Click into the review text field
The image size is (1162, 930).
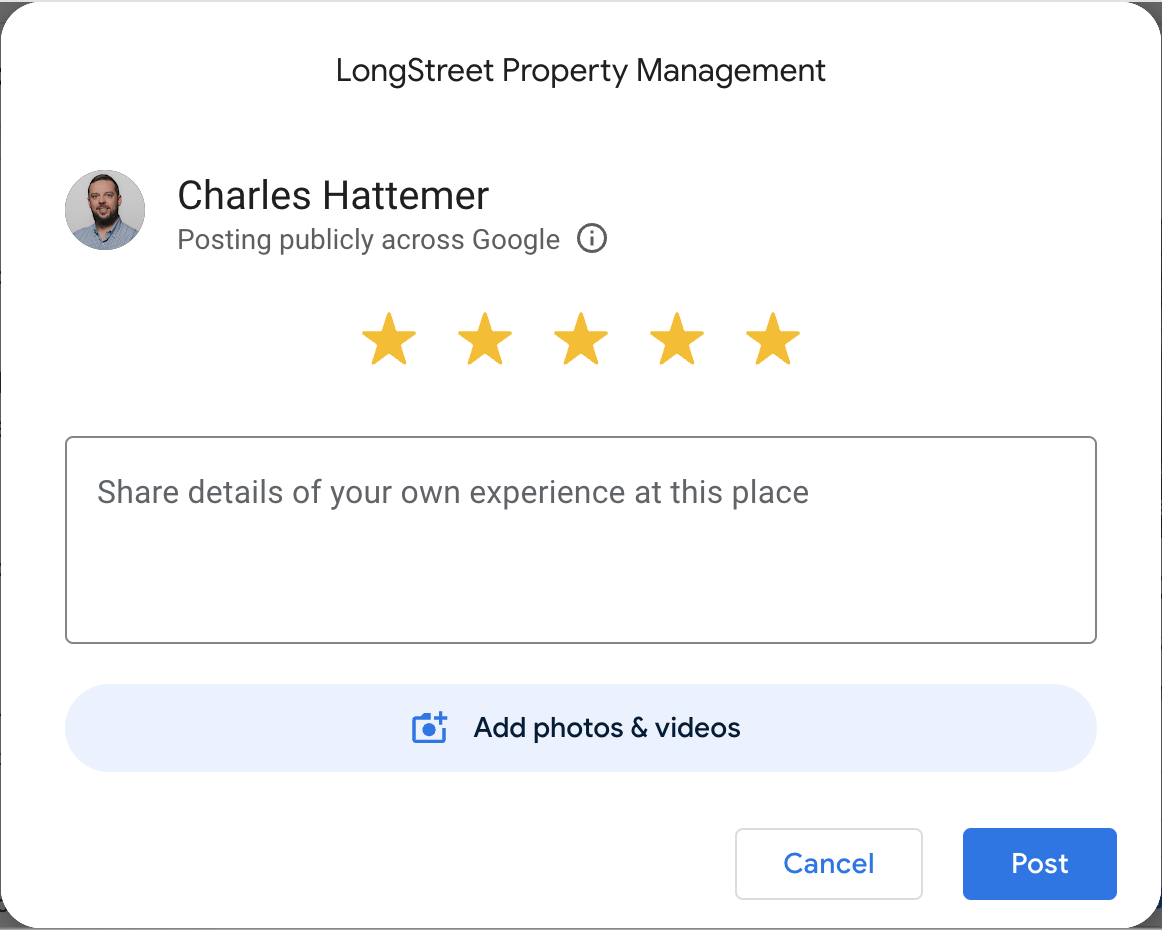[581, 537]
